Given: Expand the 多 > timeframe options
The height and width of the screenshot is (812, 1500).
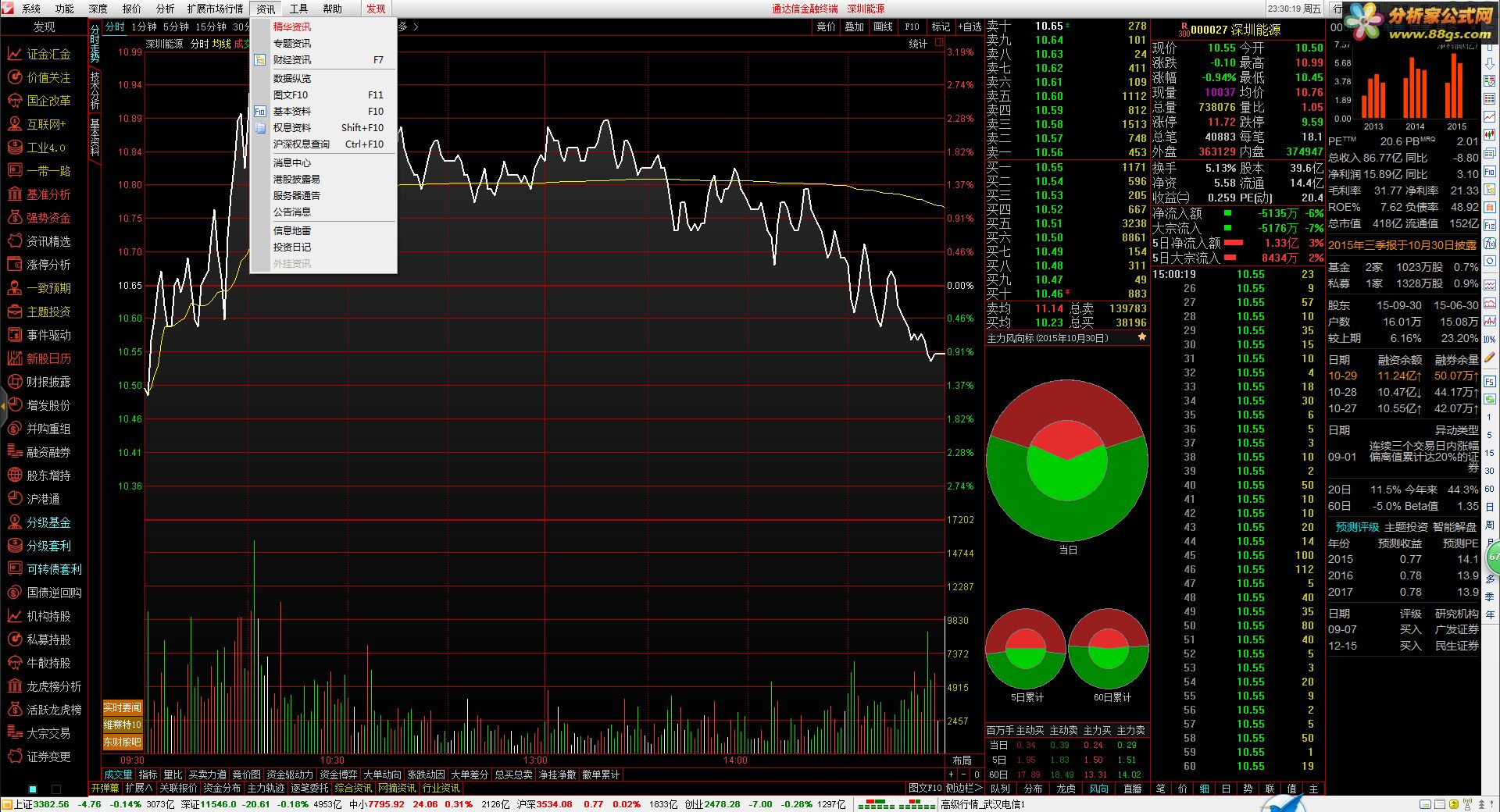Looking at the screenshot, I should (409, 27).
